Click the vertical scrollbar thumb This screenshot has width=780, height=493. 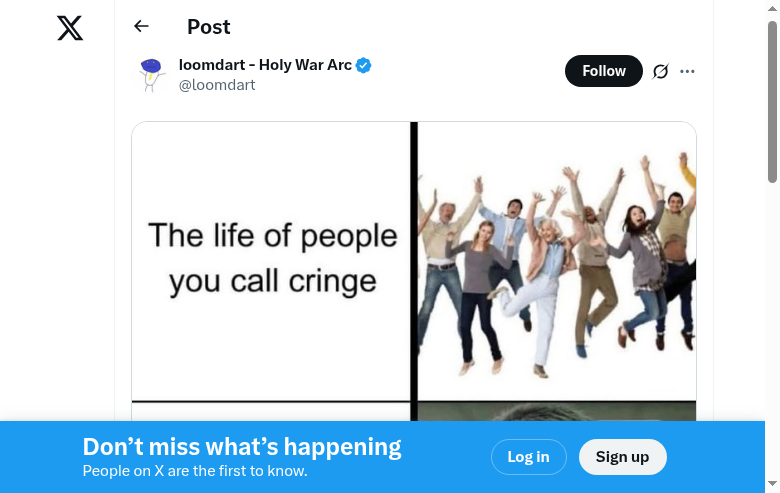772,100
